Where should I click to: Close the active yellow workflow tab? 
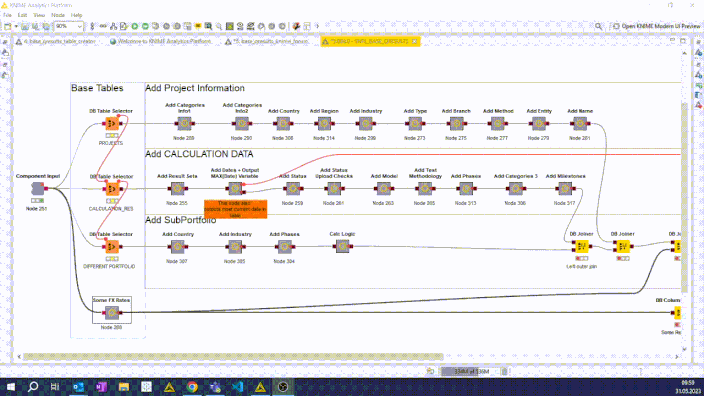[x=414, y=41]
